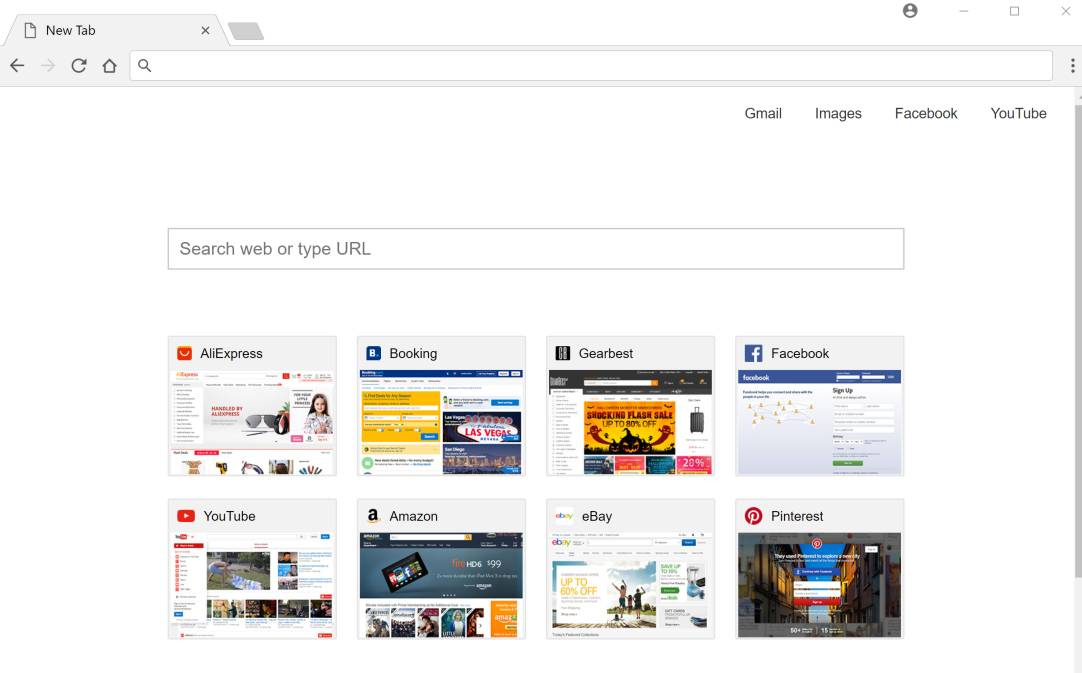
Task: Reload the page with refresh icon
Action: click(79, 66)
